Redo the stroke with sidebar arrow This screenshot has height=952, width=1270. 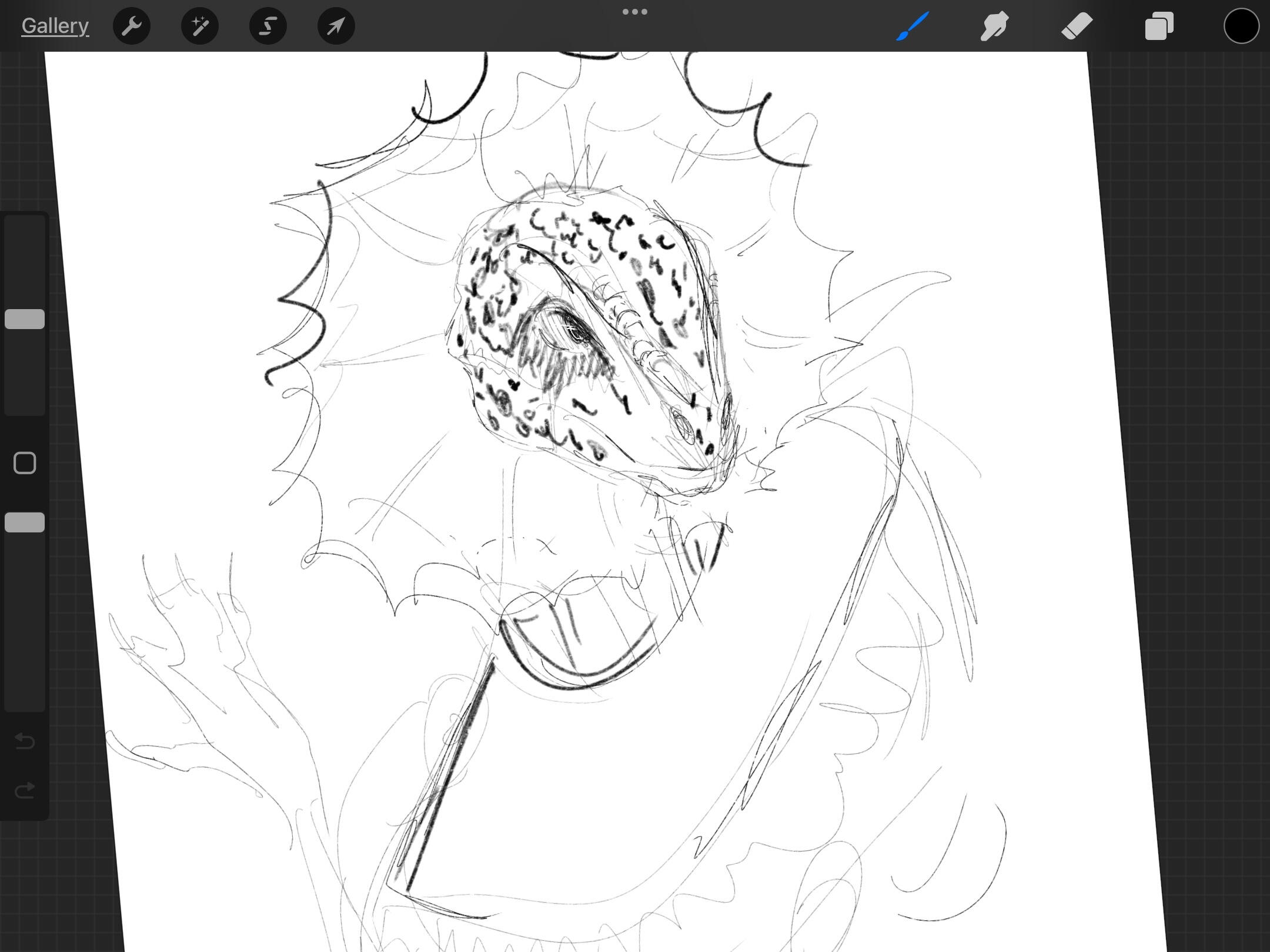click(25, 790)
